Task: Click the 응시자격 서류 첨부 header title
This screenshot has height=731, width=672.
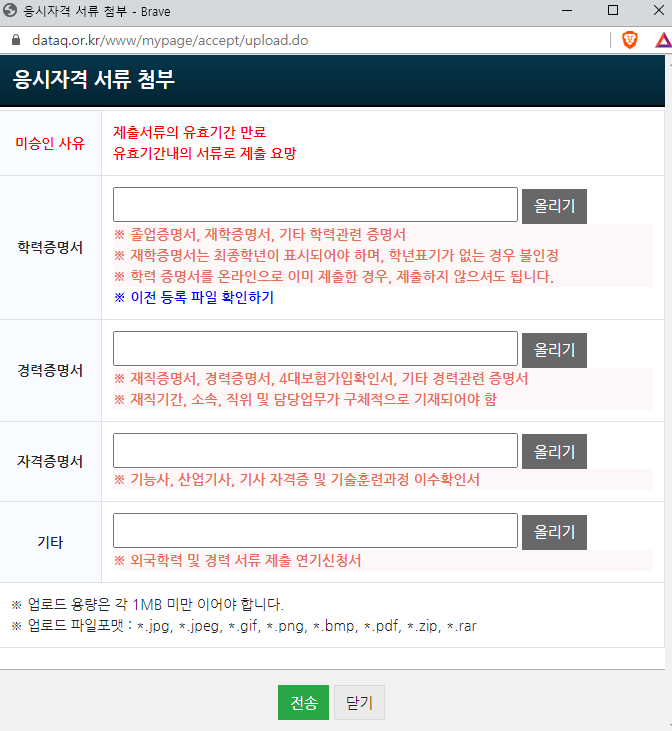Action: tap(93, 79)
